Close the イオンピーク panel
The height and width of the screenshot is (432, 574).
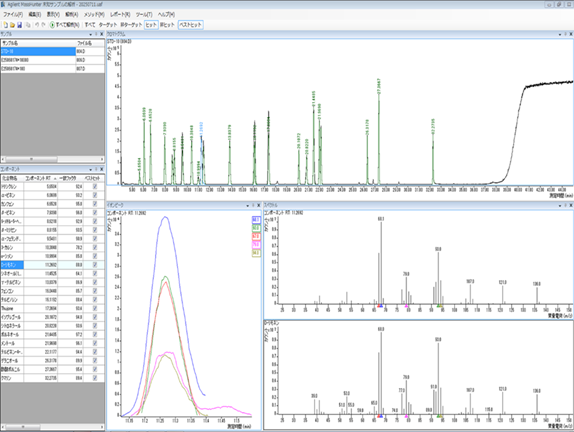coord(258,205)
